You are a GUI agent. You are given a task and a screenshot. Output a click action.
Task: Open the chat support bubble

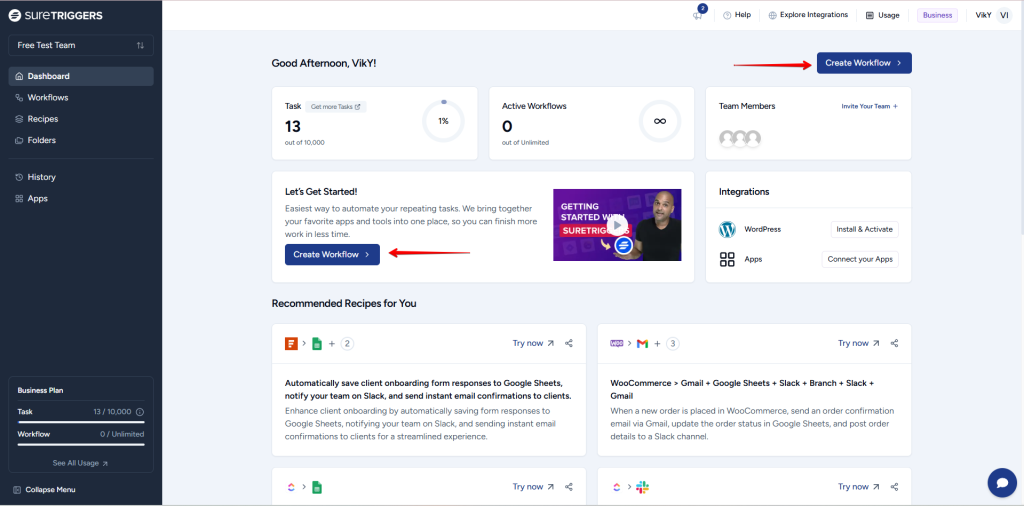tap(1001, 482)
